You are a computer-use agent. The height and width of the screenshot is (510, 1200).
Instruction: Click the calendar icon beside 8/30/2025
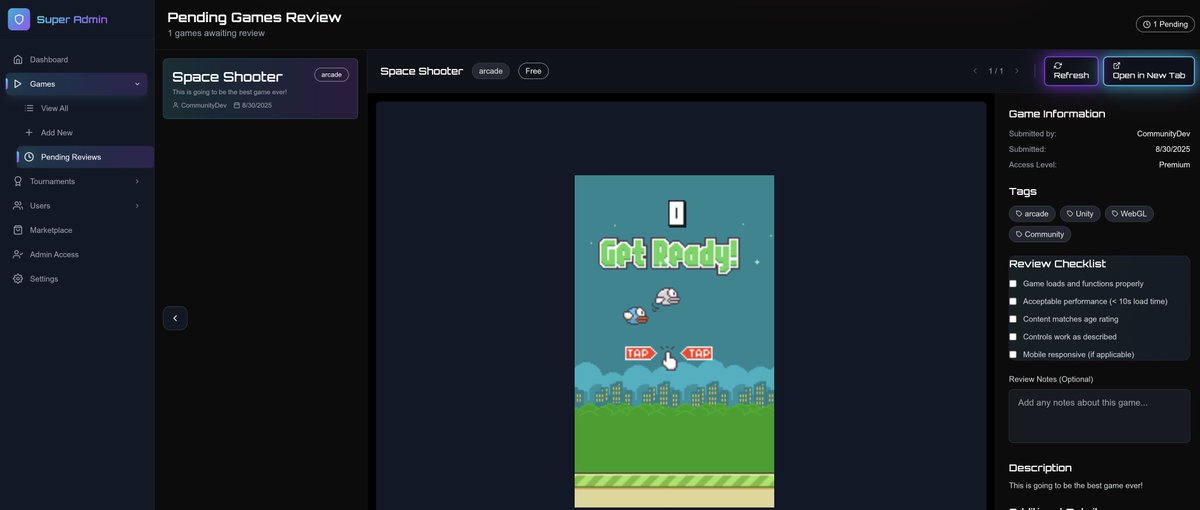[x=237, y=105]
